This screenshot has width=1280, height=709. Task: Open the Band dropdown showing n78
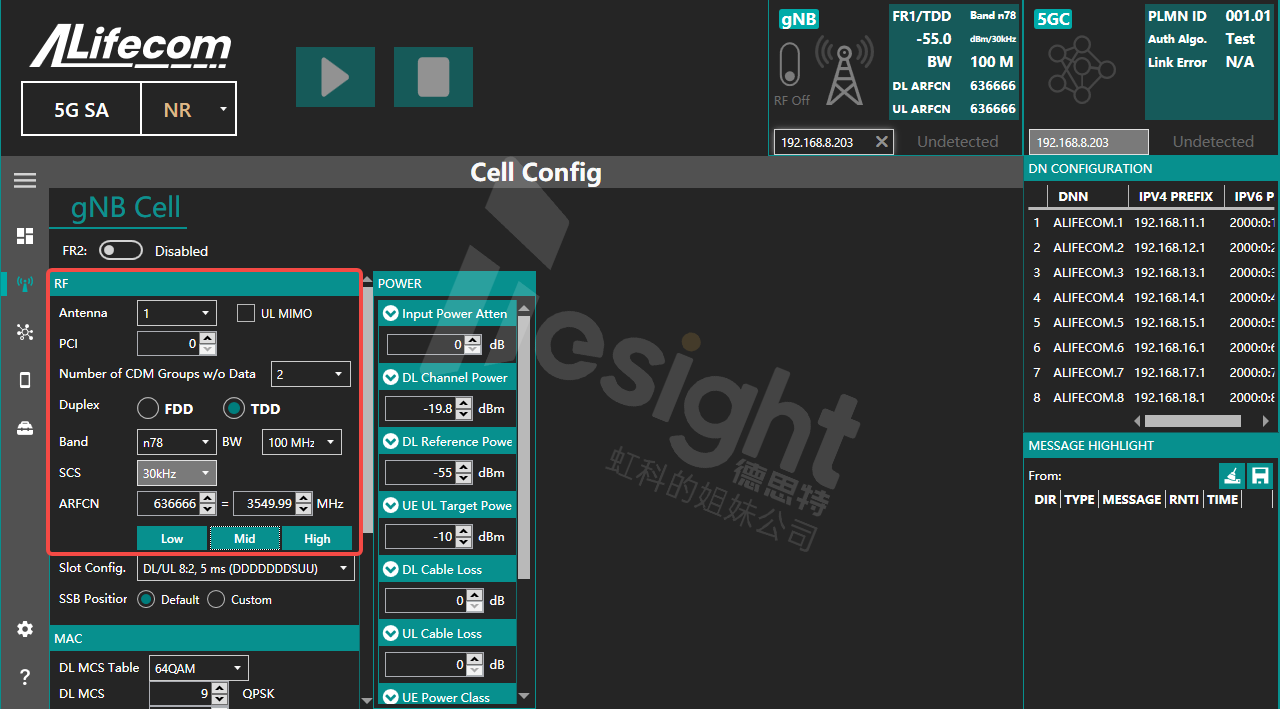pyautogui.click(x=176, y=441)
